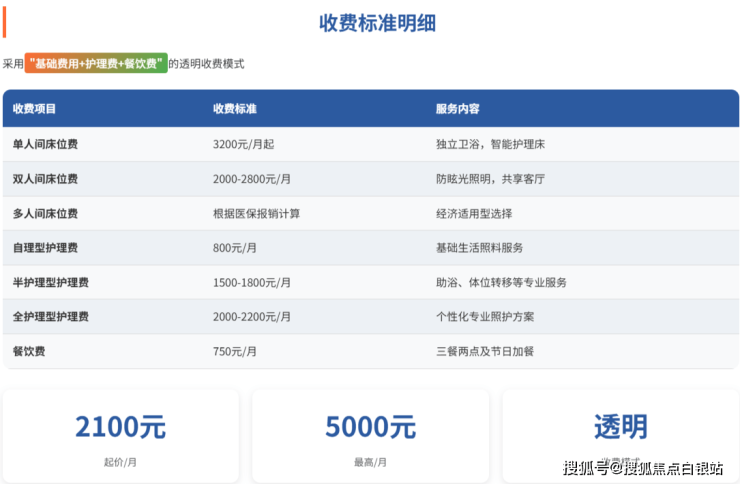Screen dimensions: 740x484
Task: Open the 5000元 maximum price card
Action: point(370,434)
